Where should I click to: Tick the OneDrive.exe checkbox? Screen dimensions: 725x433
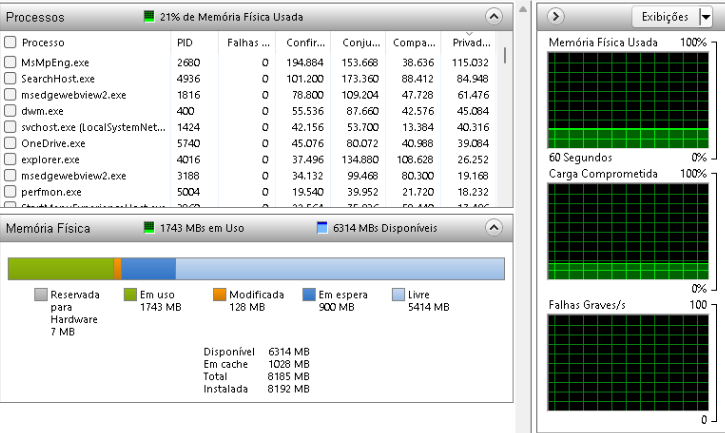pos(10,143)
